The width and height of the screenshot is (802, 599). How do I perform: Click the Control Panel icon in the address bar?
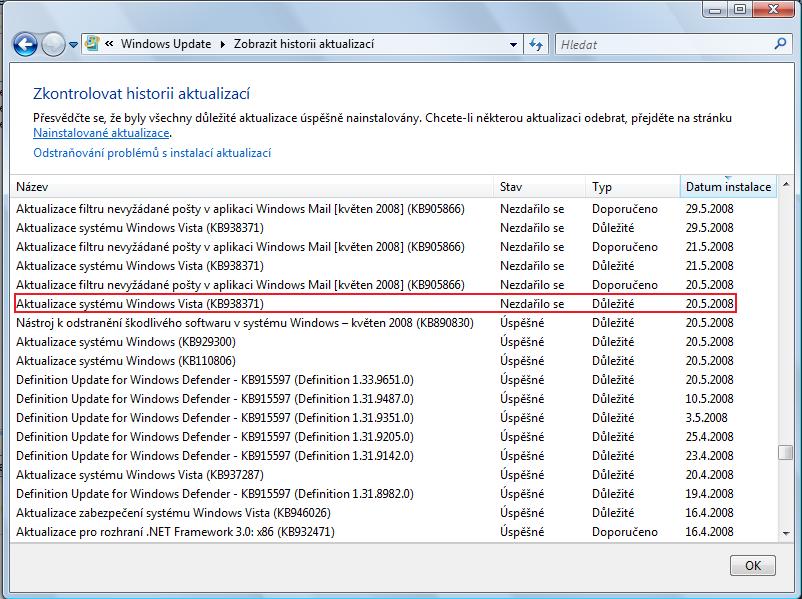[93, 45]
